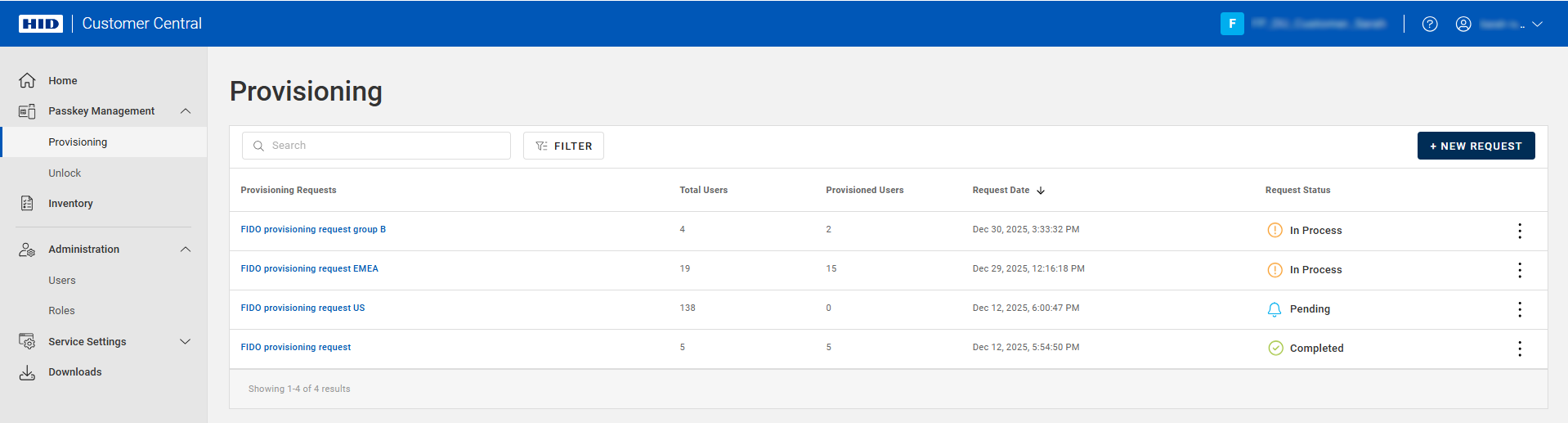Open actions menu for completed FIDO request
Image resolution: width=1568 pixels, height=423 pixels.
1519,349
